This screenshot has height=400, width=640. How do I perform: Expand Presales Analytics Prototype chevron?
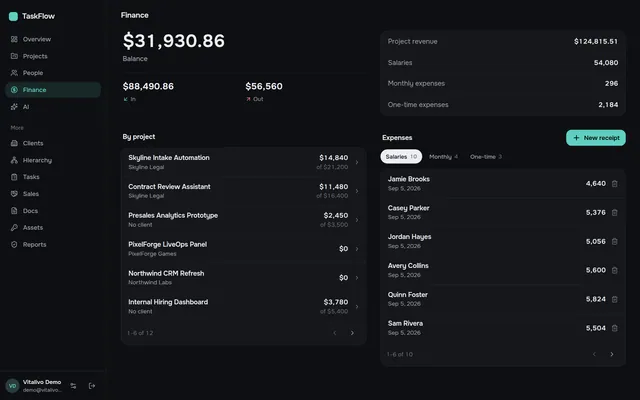click(357, 220)
